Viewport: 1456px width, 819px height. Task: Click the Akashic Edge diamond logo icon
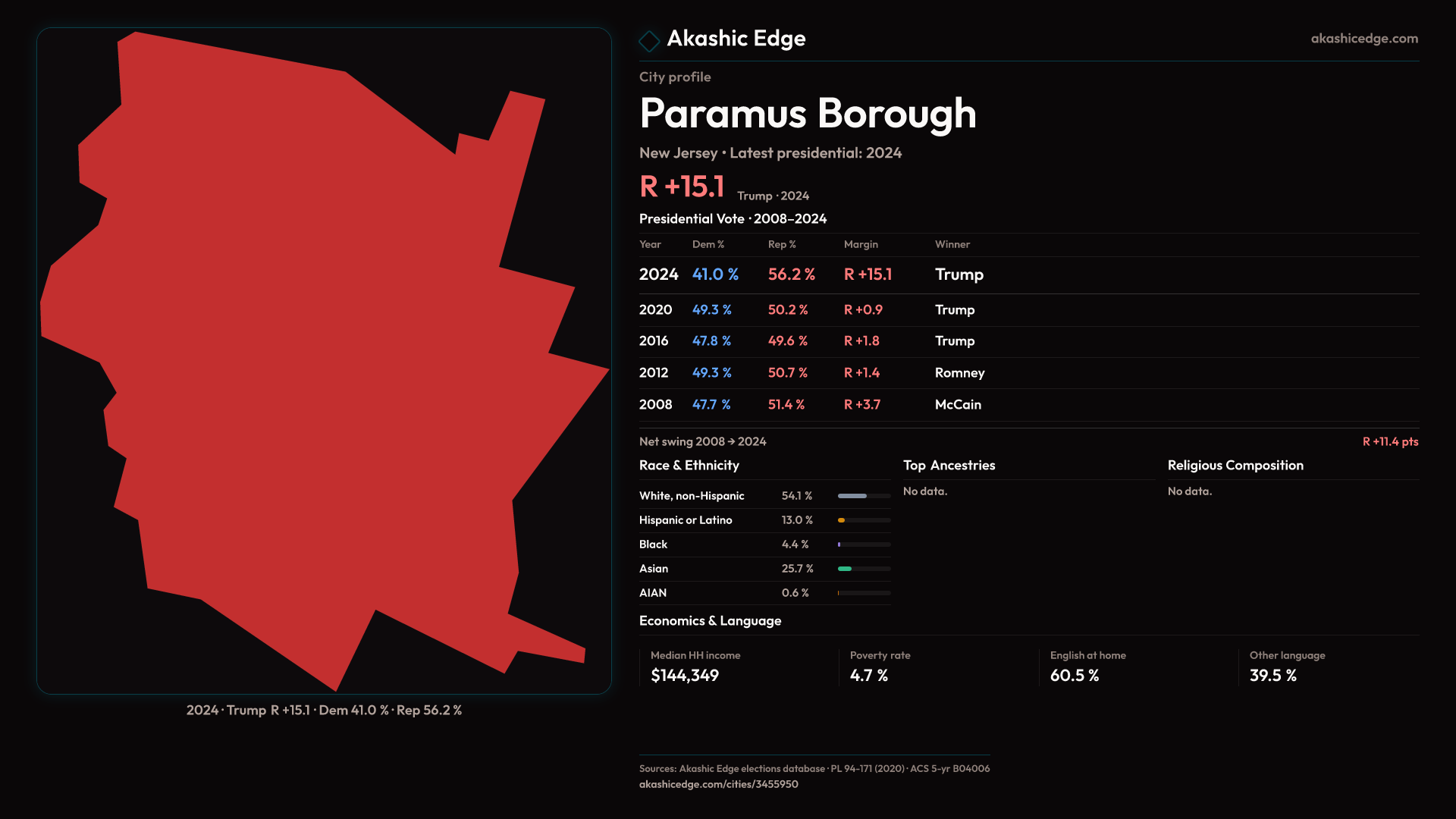coord(649,40)
